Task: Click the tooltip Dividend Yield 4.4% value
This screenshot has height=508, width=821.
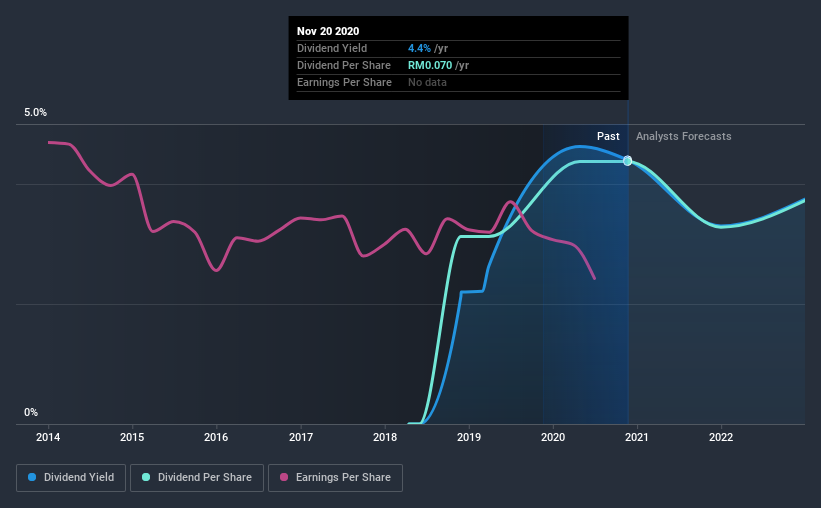Action: [x=417, y=48]
